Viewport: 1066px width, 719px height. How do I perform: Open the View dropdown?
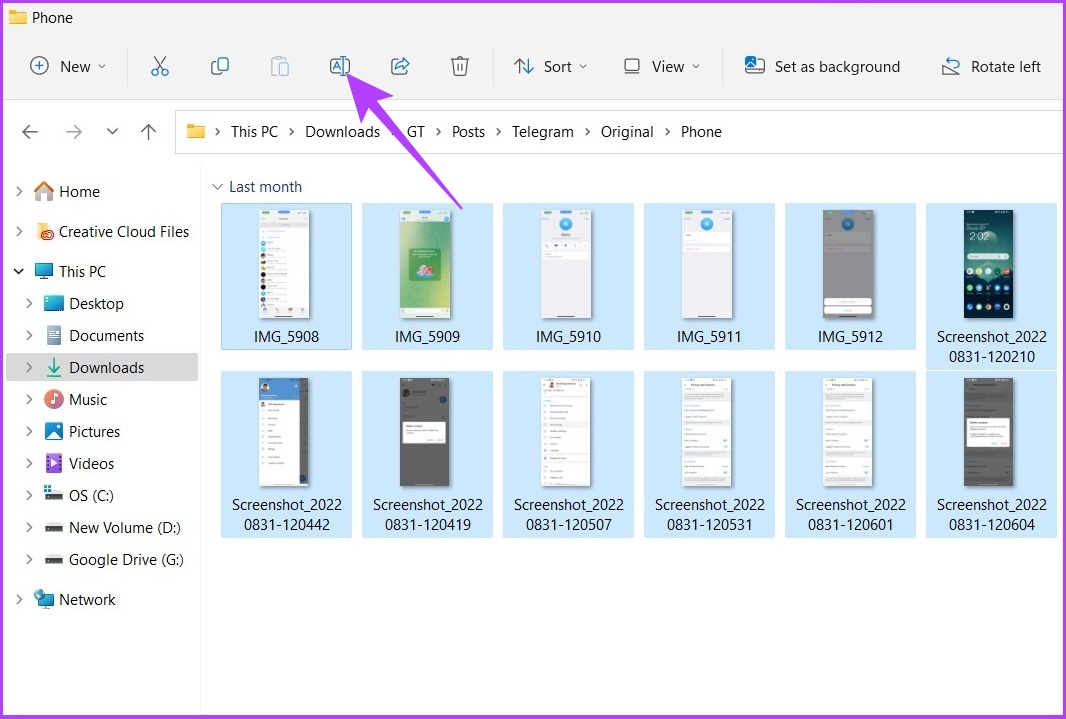661,67
